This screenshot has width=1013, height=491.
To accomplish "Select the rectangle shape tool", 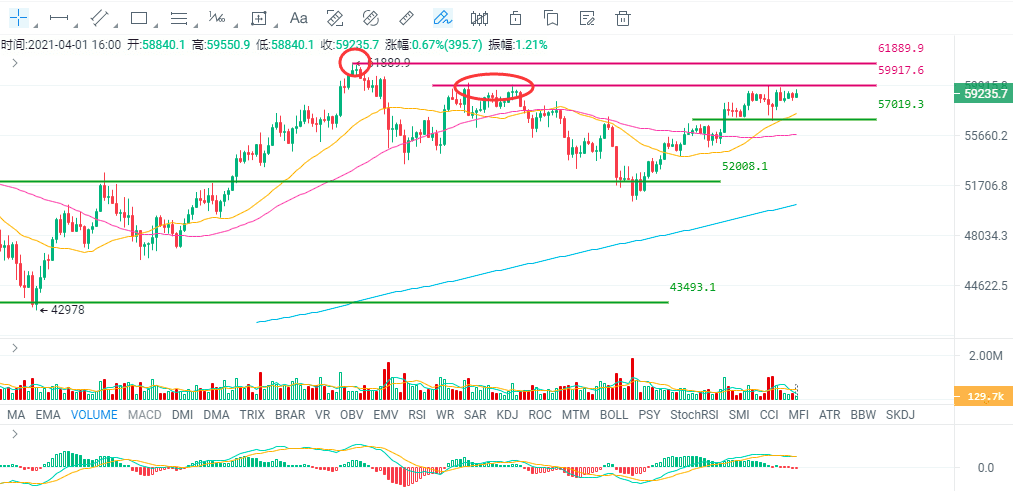I will coord(139,18).
